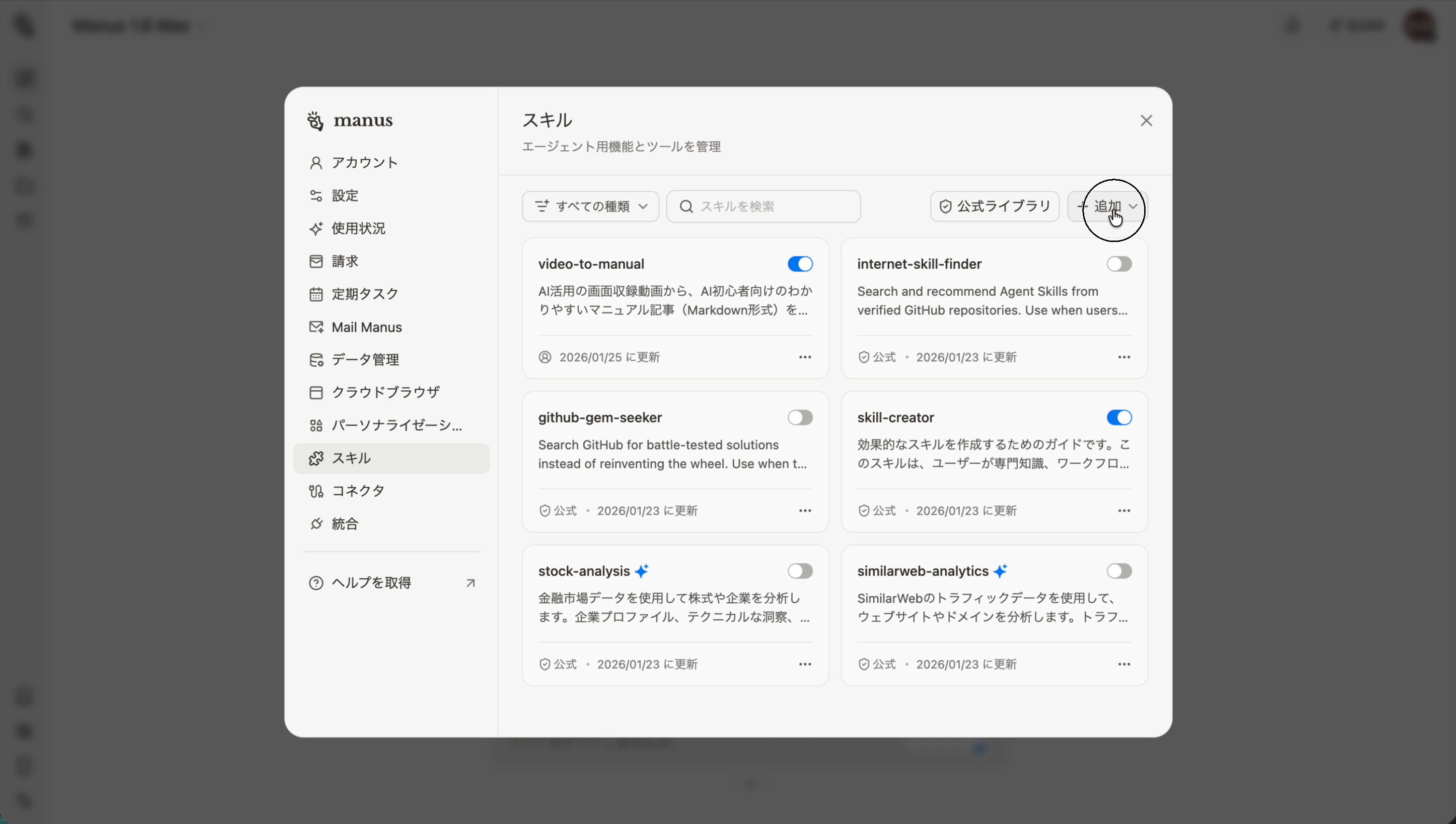Viewport: 1456px width, 824px height.
Task: Click the sparkle icon next to stock-analysis
Action: 642,570
